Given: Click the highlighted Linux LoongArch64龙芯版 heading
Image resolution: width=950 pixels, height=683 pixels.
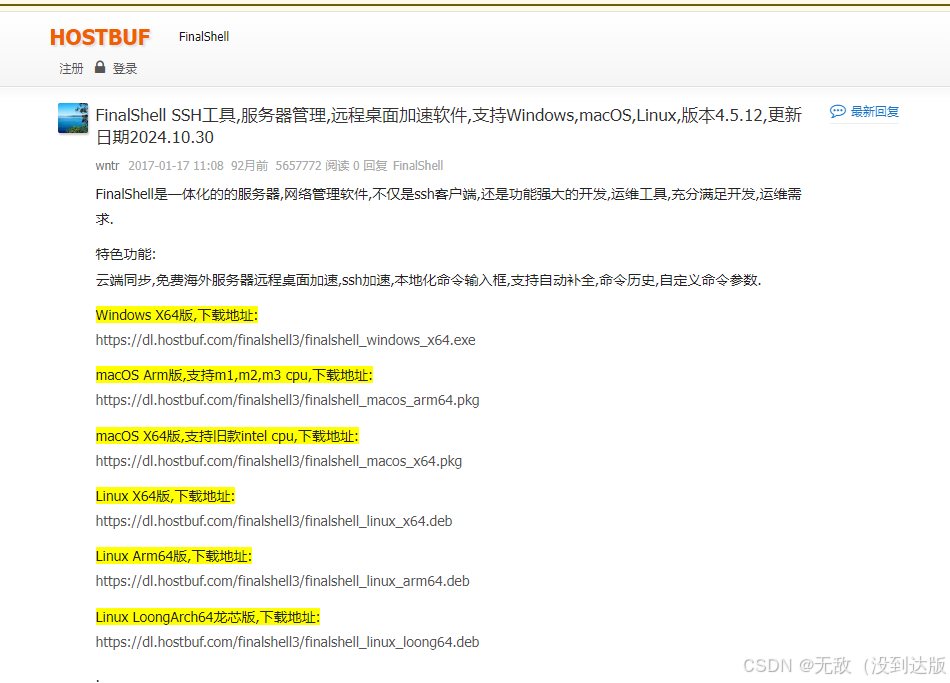Looking at the screenshot, I should pos(207,617).
